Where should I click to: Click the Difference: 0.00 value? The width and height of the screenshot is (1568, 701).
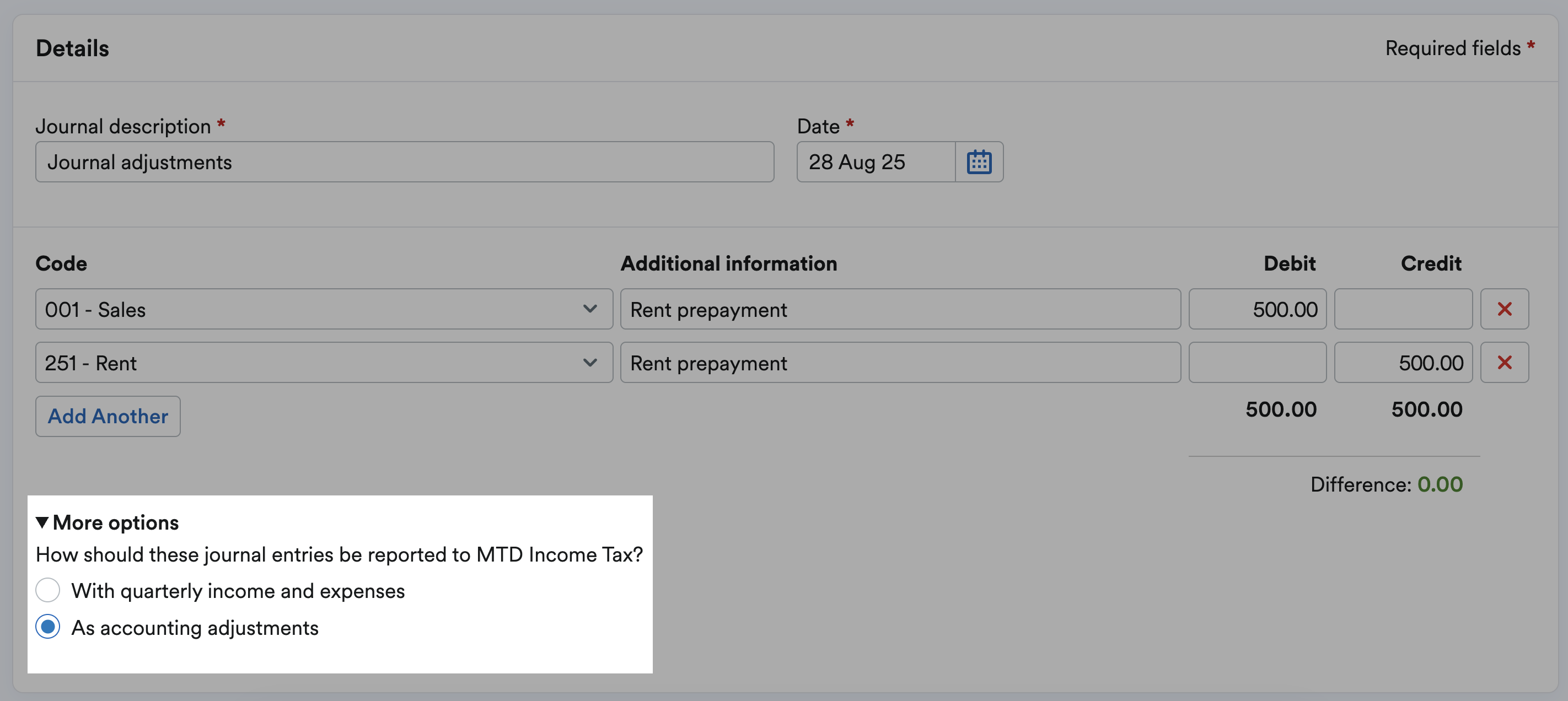1440,484
